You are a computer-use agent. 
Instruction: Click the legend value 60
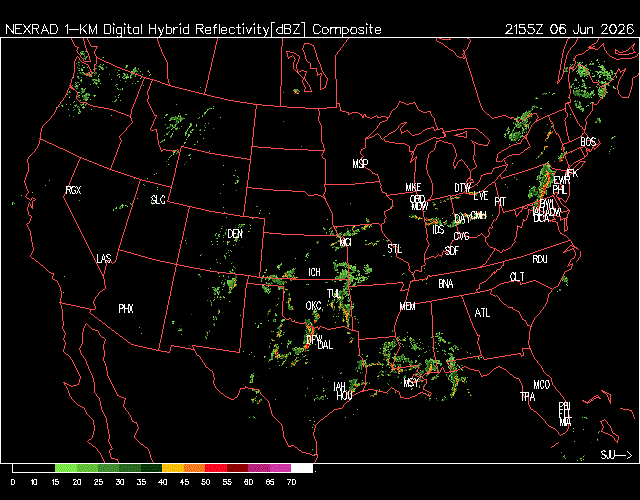click(x=248, y=482)
